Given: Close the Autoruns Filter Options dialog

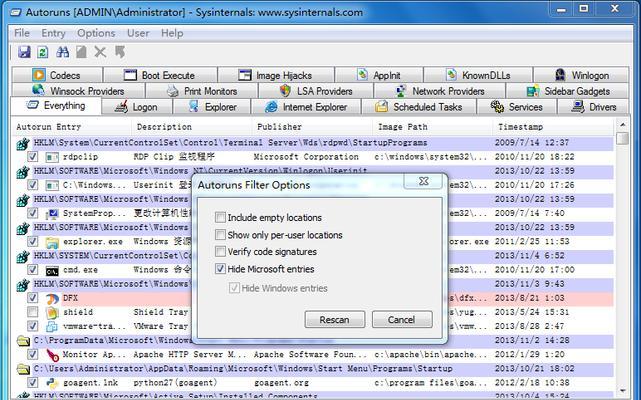Looking at the screenshot, I should point(424,181).
